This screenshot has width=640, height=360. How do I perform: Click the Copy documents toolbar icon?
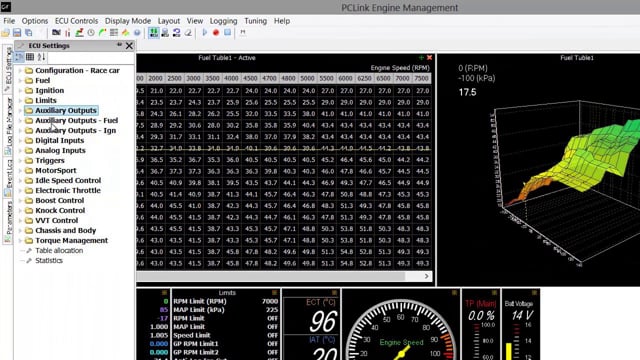click(x=29, y=33)
